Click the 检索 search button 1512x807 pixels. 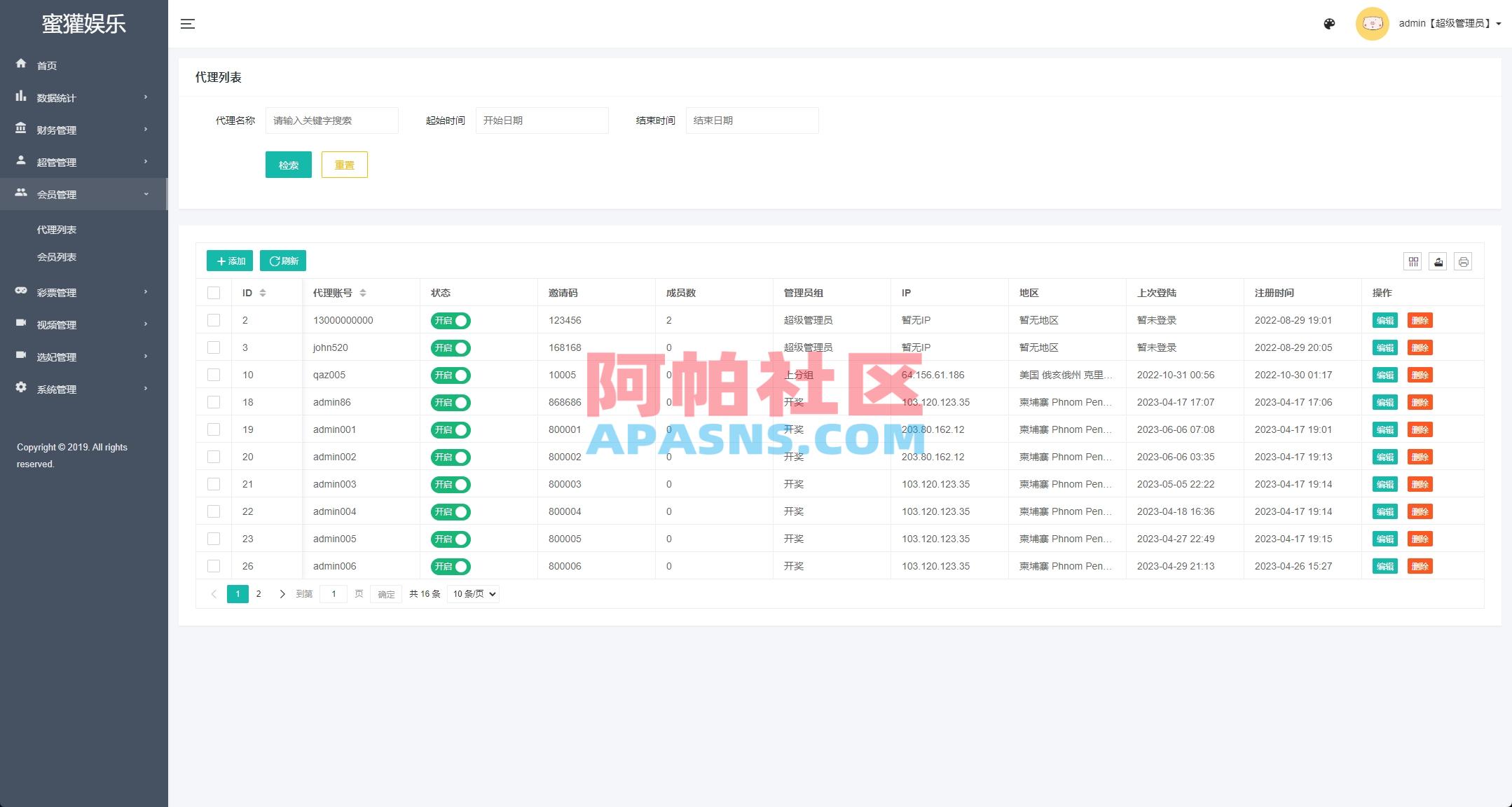click(288, 165)
